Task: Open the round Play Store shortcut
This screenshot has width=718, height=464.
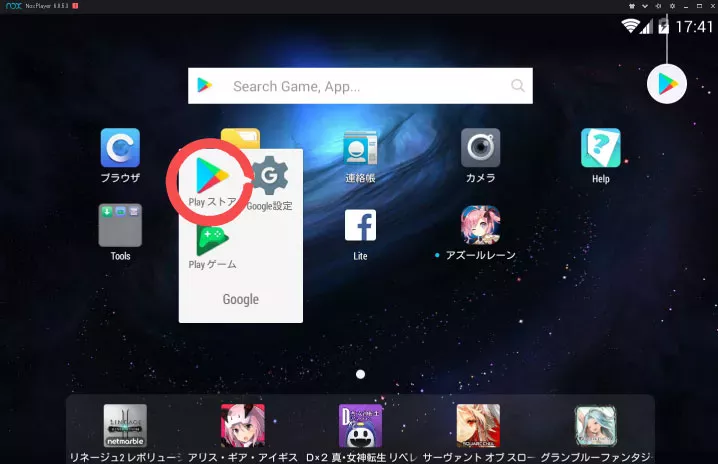Action: pyautogui.click(x=667, y=83)
